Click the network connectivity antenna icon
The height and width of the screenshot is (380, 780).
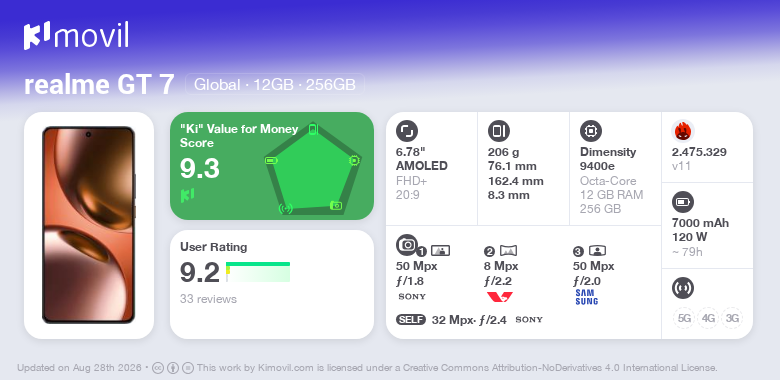point(682,288)
